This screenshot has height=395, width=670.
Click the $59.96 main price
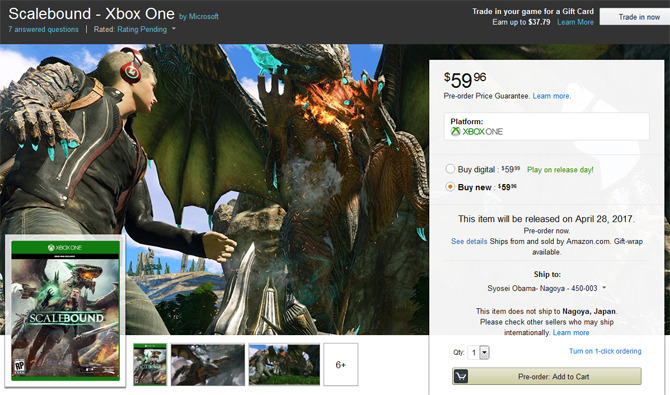pyautogui.click(x=465, y=80)
